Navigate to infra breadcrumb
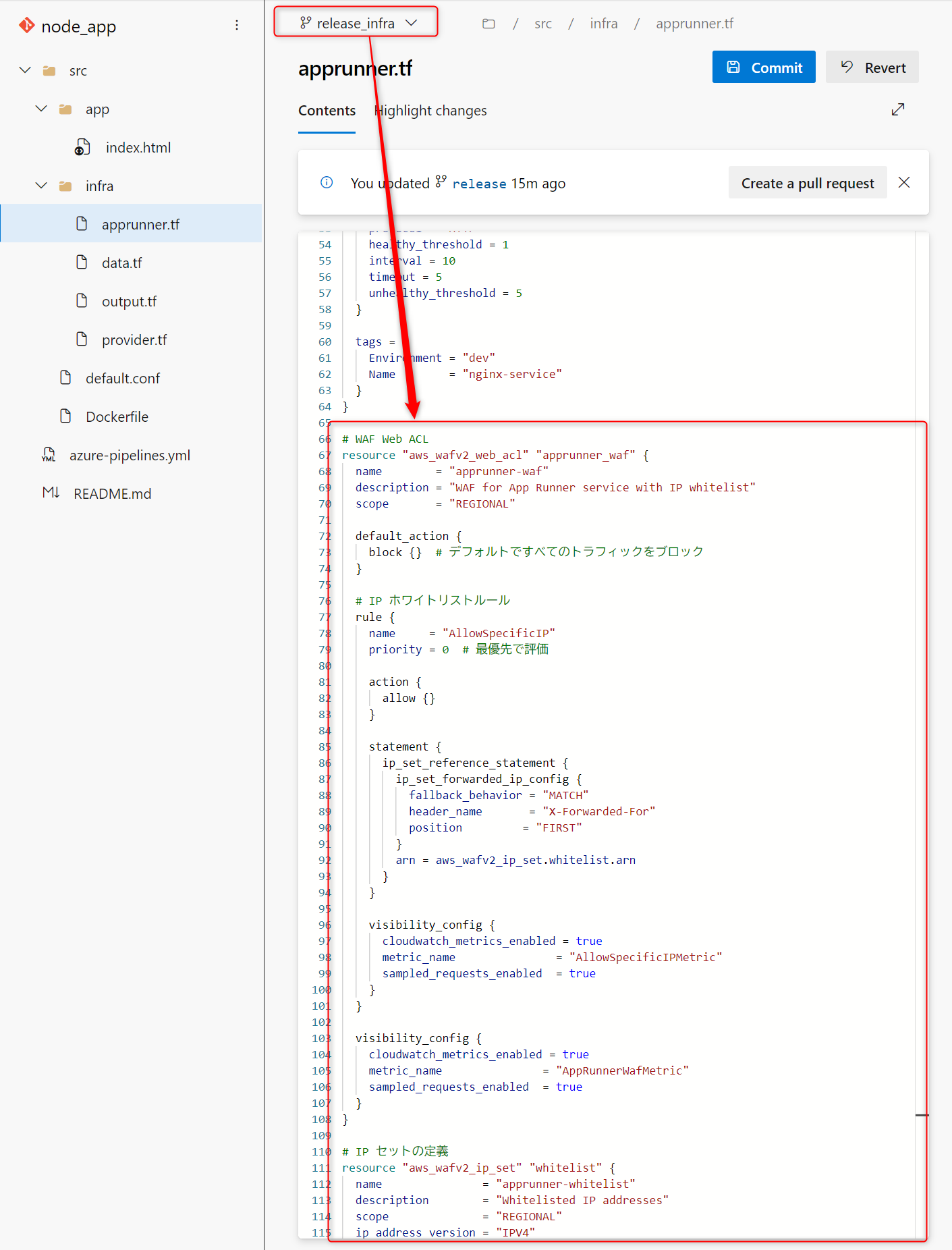952x1250 pixels. click(x=604, y=24)
